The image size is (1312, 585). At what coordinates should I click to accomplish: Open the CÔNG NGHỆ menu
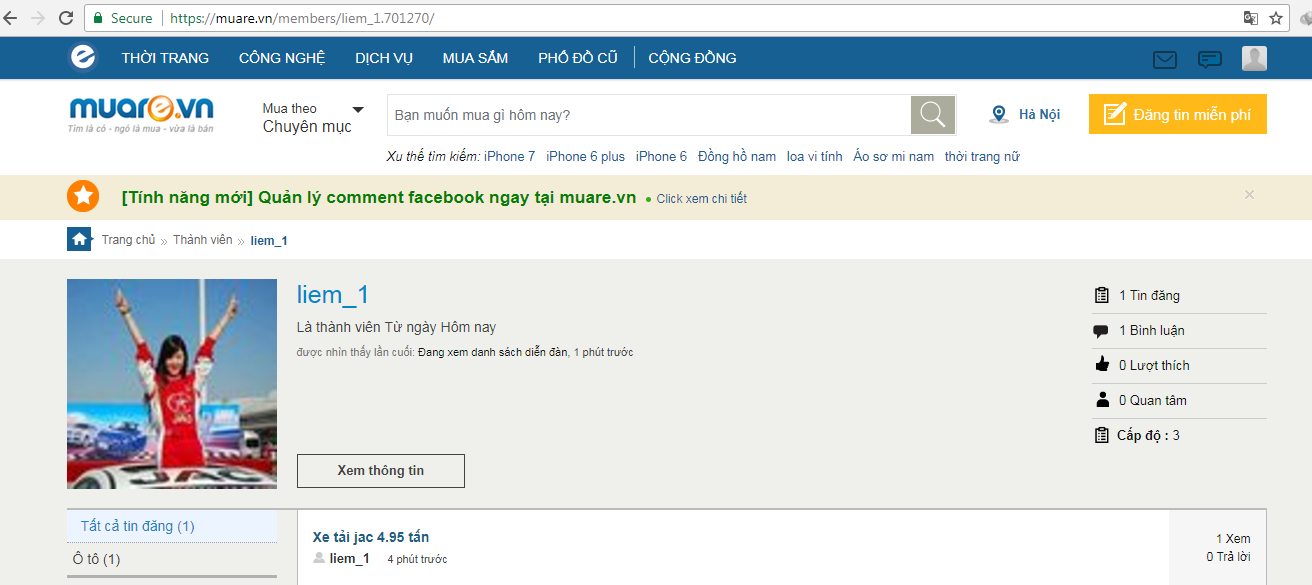[282, 58]
